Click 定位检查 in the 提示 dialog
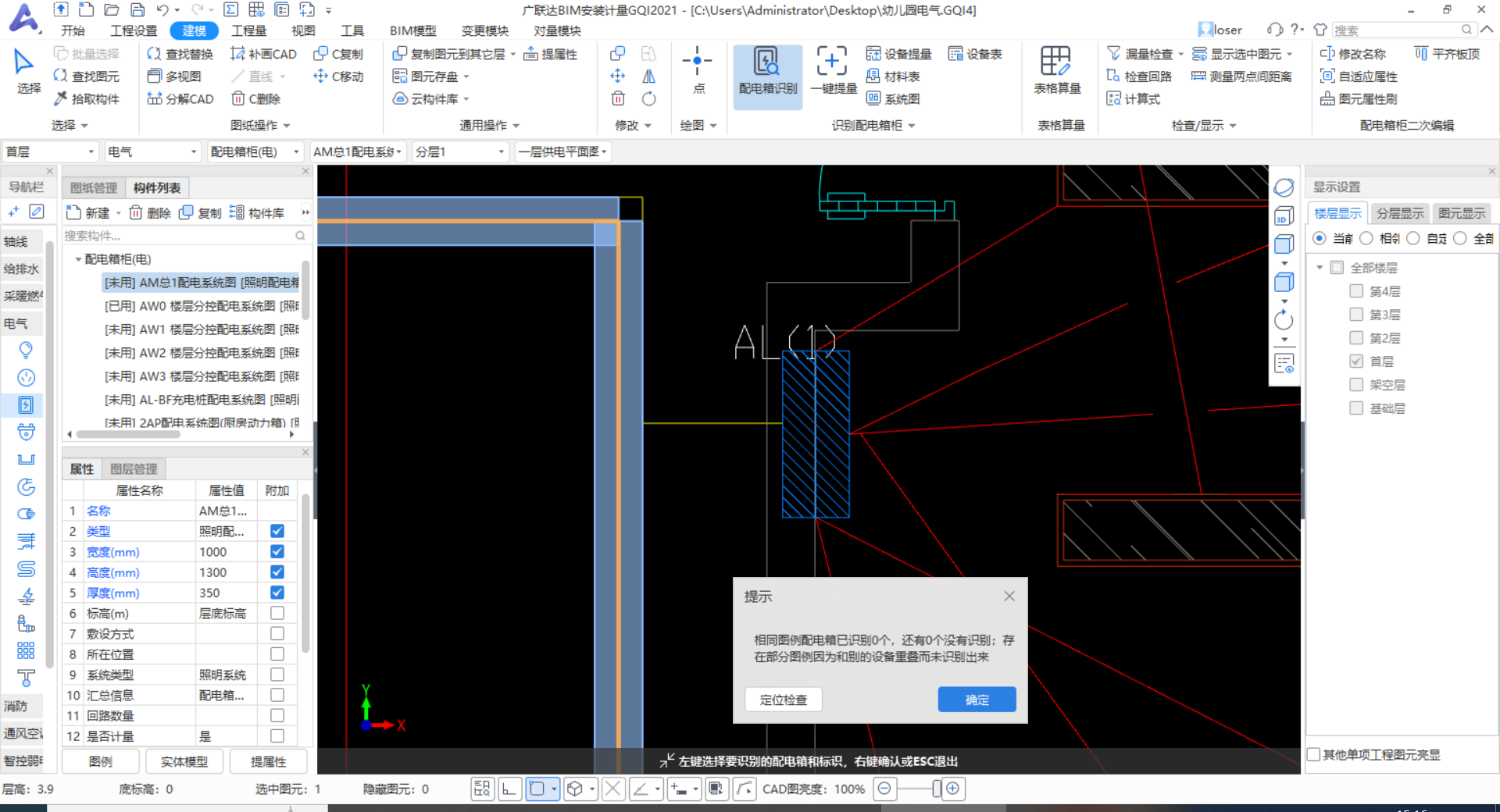1500x812 pixels. [x=784, y=700]
